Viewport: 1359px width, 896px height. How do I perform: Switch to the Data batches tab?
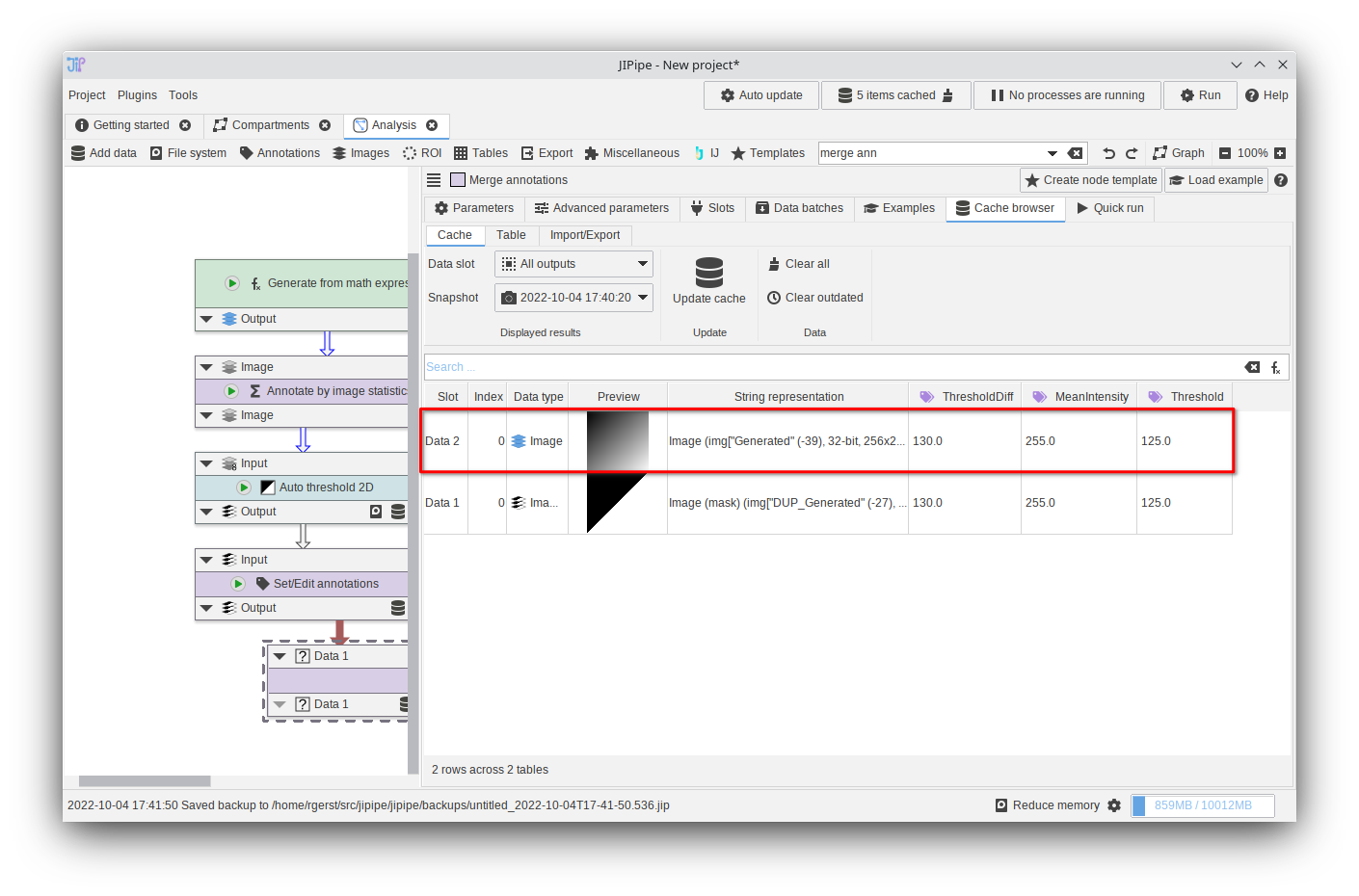(799, 208)
